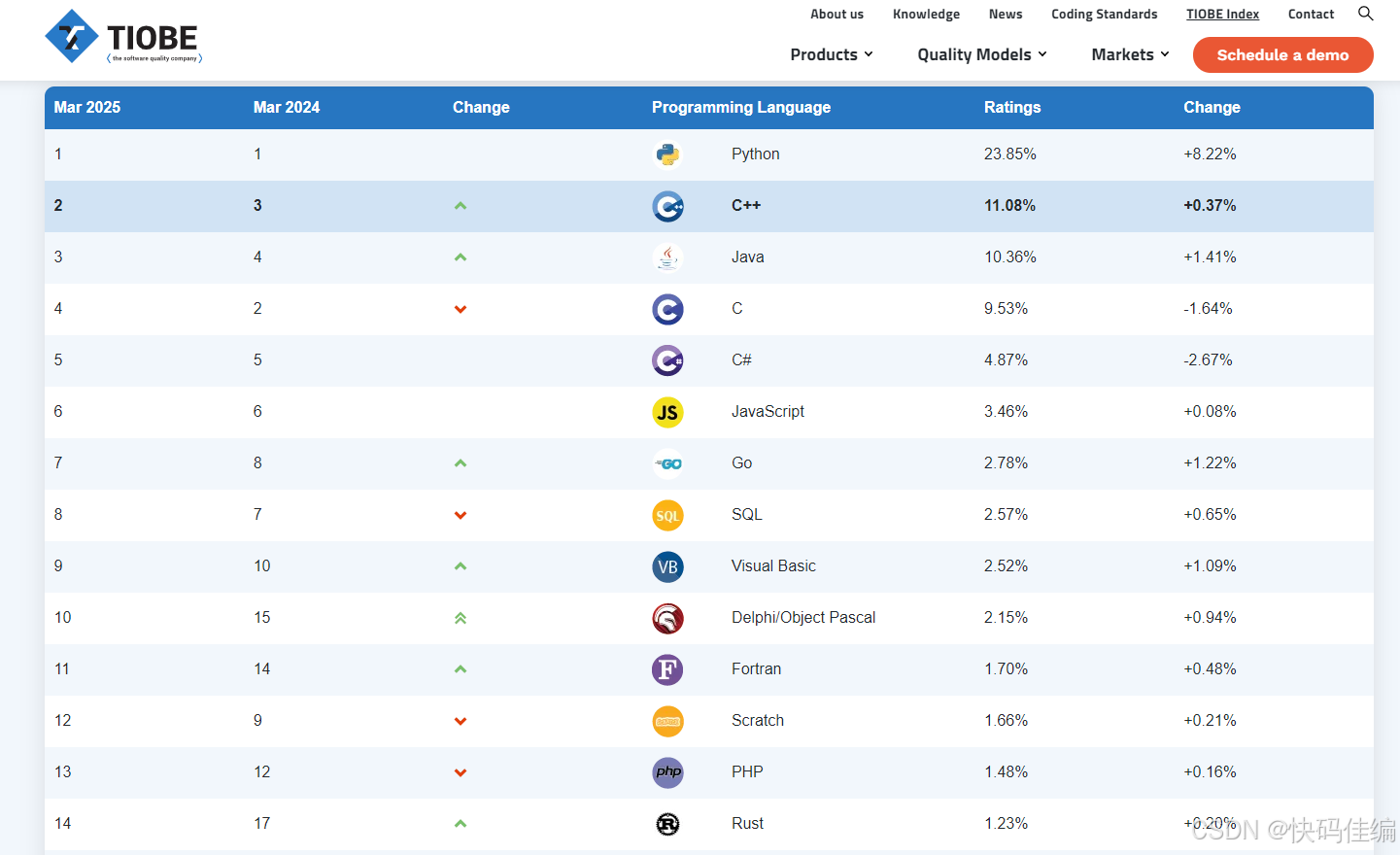Screen dimensions: 1400x855
Task: Click the -1.64% change value
Action: click(1208, 308)
